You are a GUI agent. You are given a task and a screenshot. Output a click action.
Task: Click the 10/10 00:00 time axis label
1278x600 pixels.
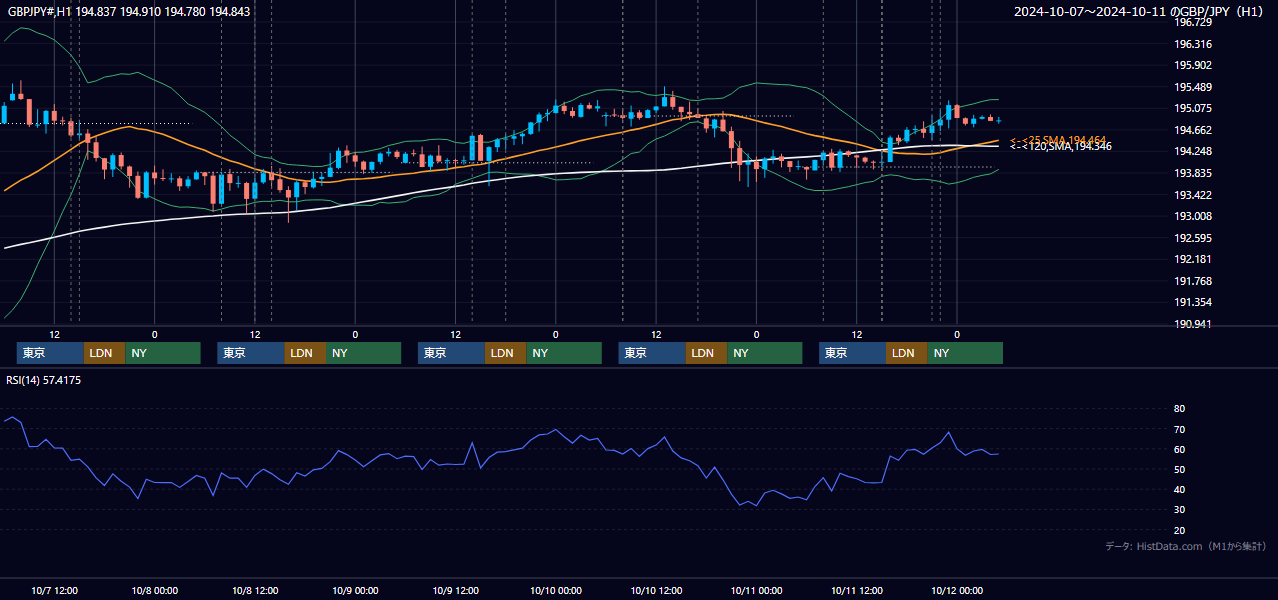point(556,590)
